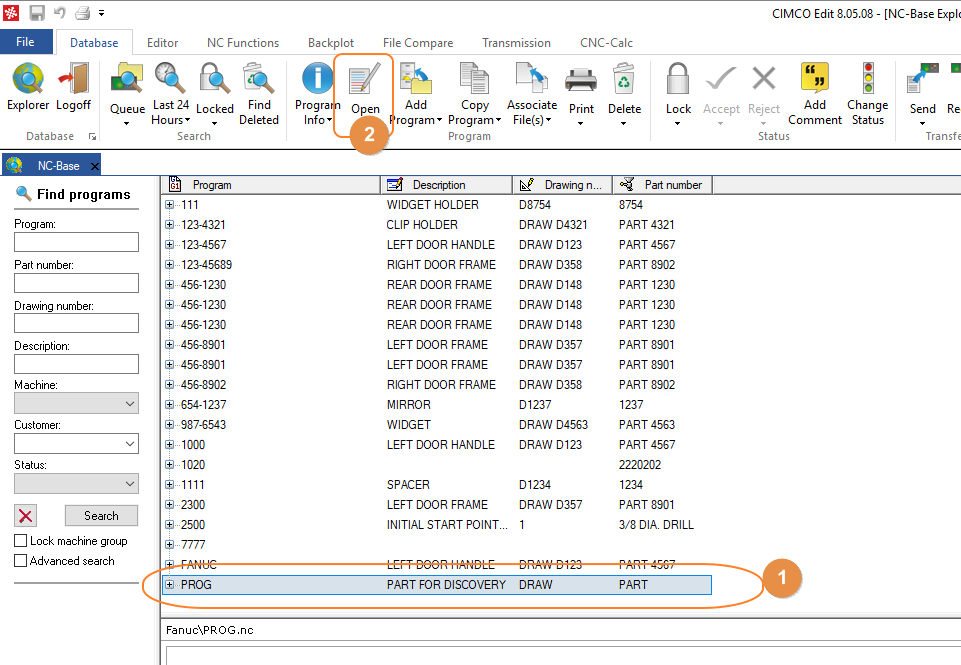Enable Lock machine group checkbox
The image size is (961, 665).
click(20, 541)
